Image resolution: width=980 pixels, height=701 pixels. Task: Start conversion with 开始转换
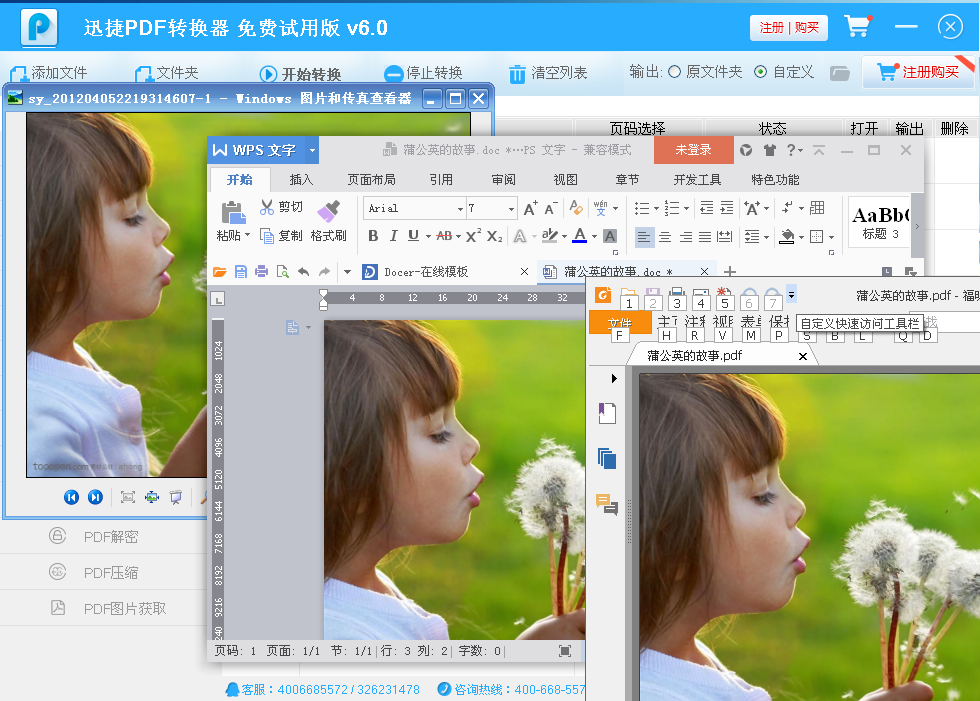[x=301, y=74]
